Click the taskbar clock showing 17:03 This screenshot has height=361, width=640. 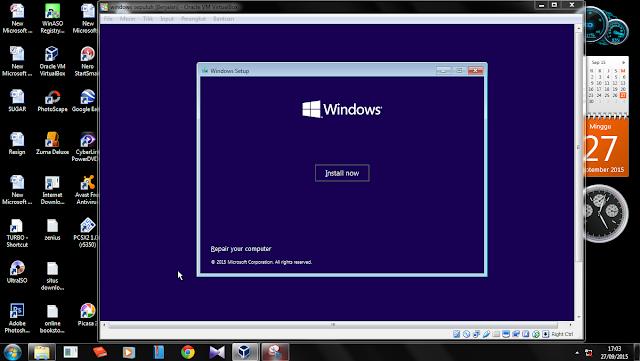tap(614, 352)
